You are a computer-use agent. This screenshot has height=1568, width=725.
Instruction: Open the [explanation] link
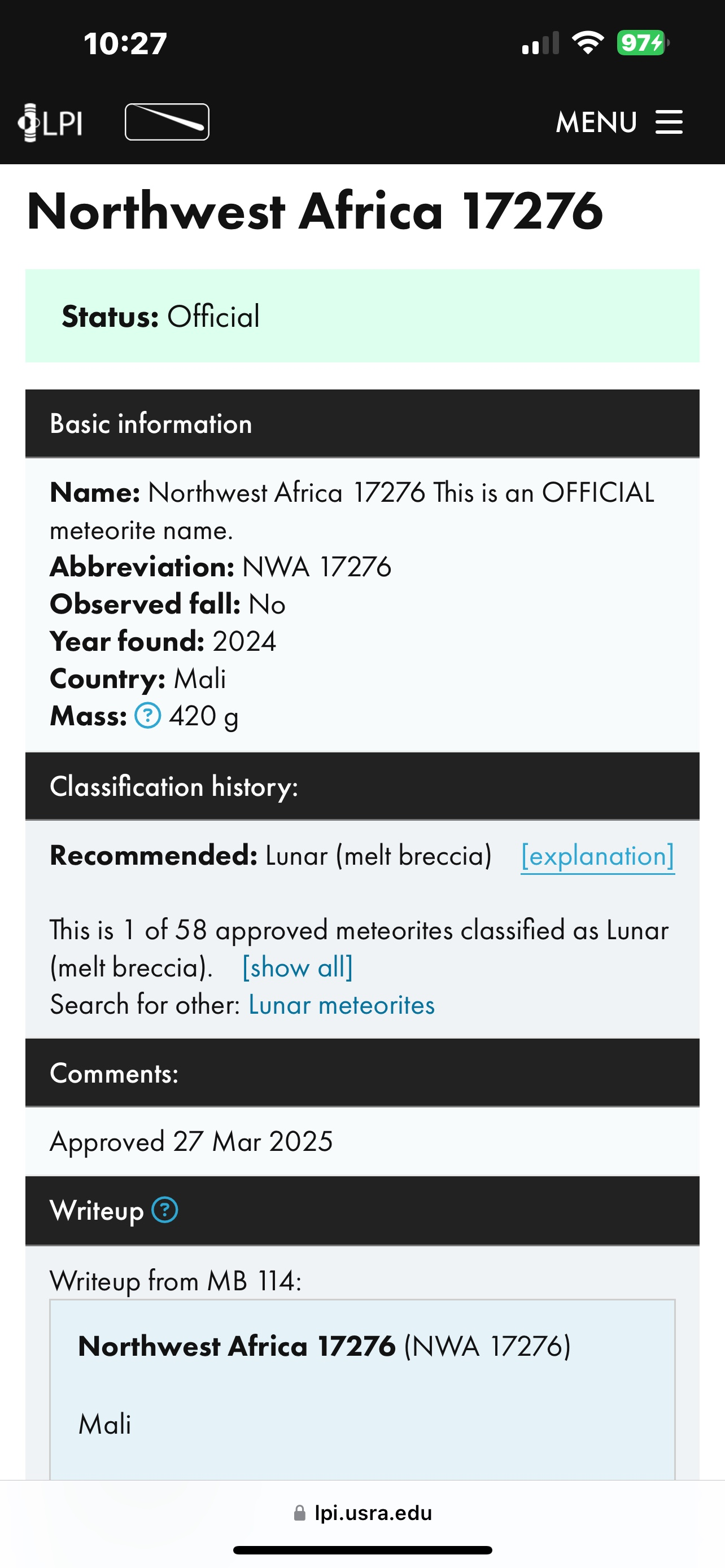597,856
